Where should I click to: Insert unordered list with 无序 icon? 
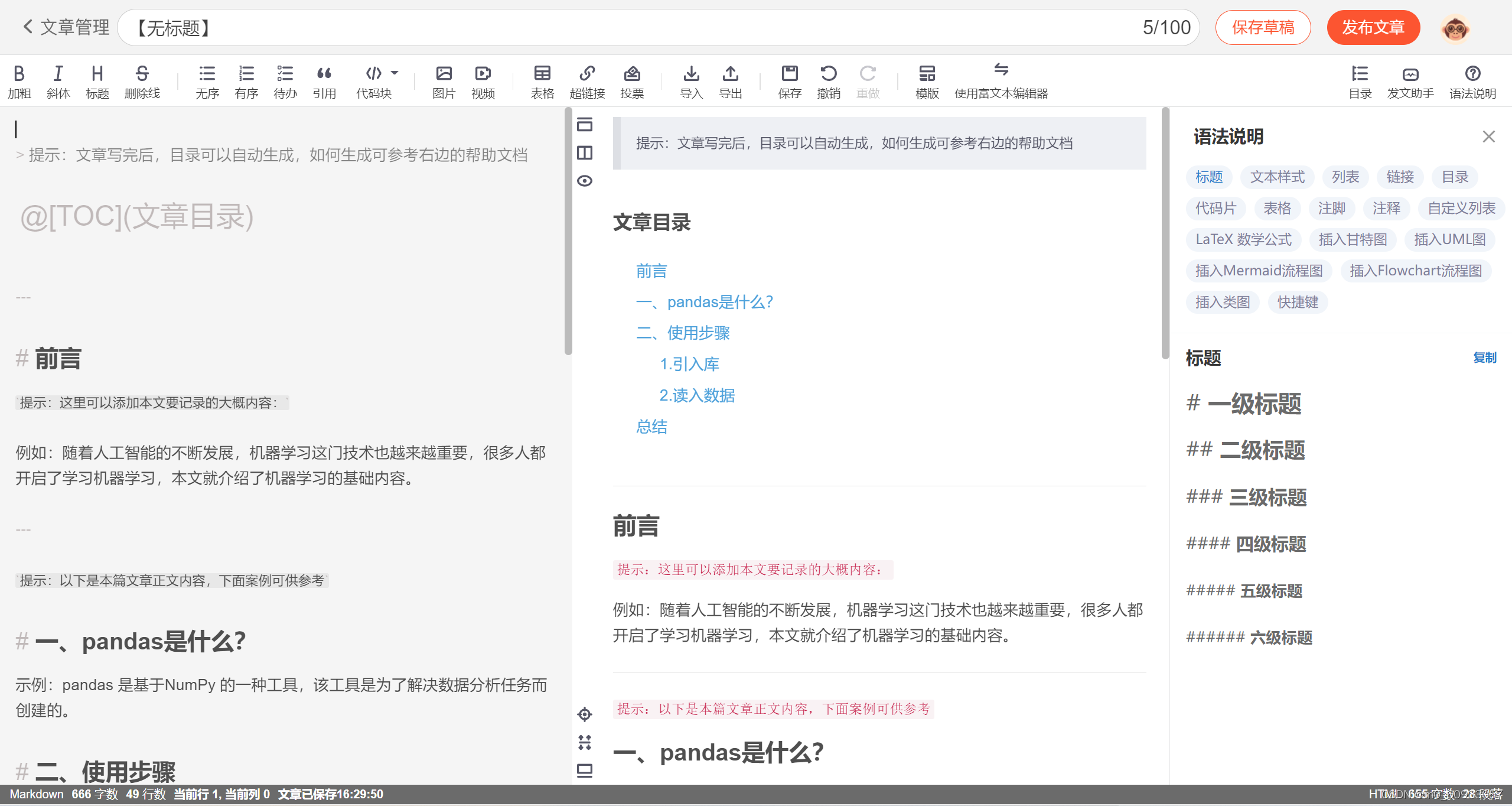point(207,82)
